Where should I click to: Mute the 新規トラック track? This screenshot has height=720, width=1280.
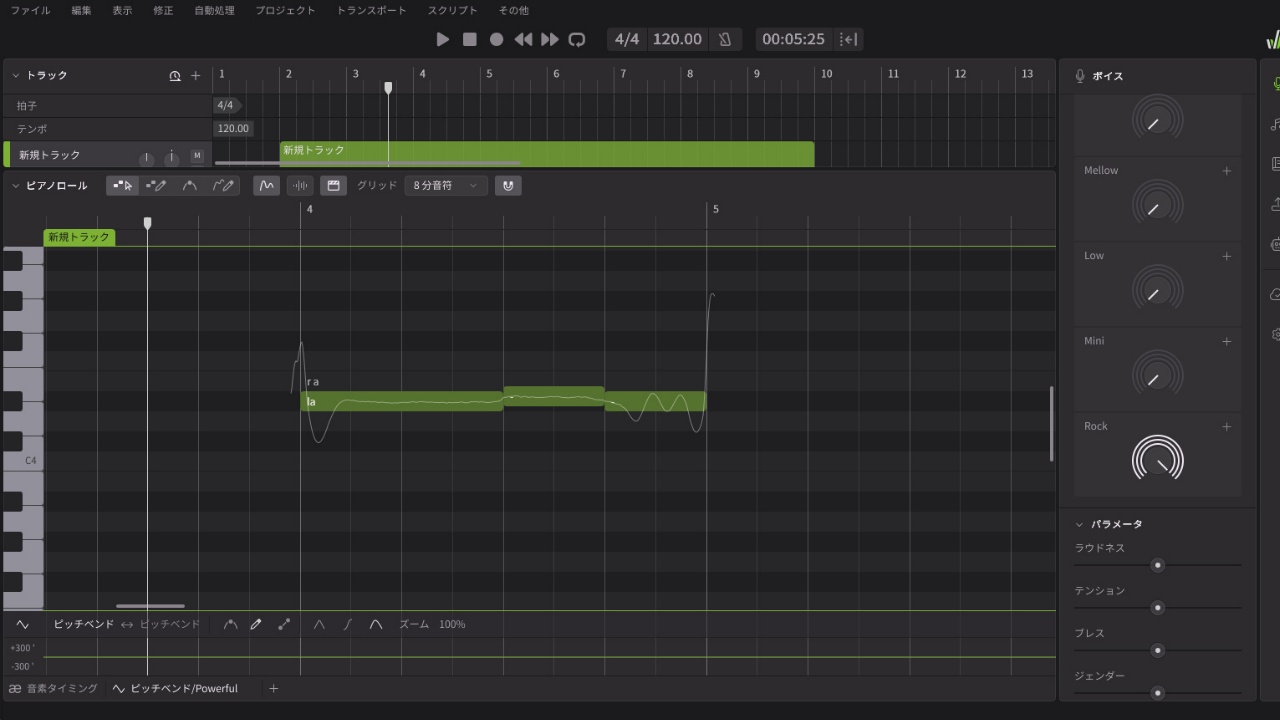(x=197, y=156)
